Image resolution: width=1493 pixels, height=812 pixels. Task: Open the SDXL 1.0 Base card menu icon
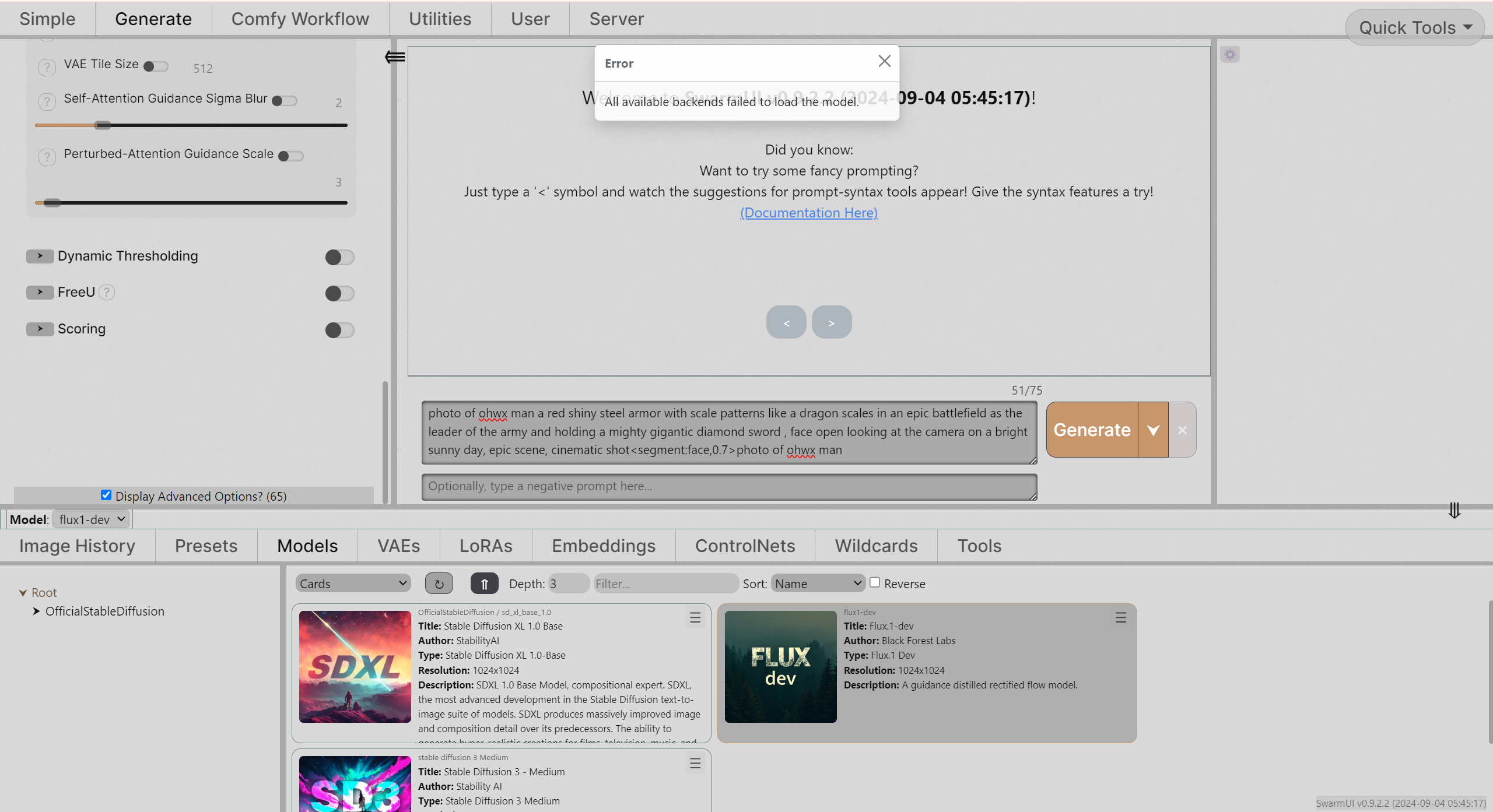click(695, 617)
